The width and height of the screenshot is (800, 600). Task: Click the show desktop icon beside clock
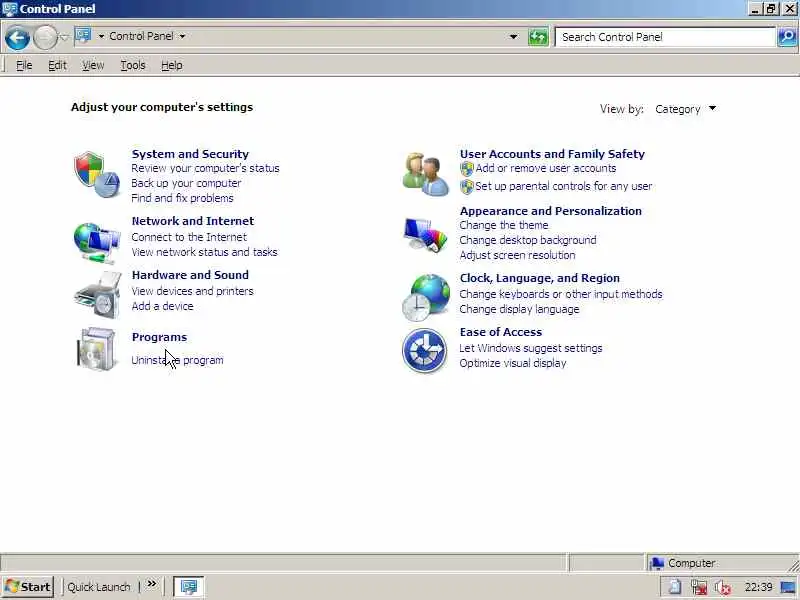click(788, 588)
